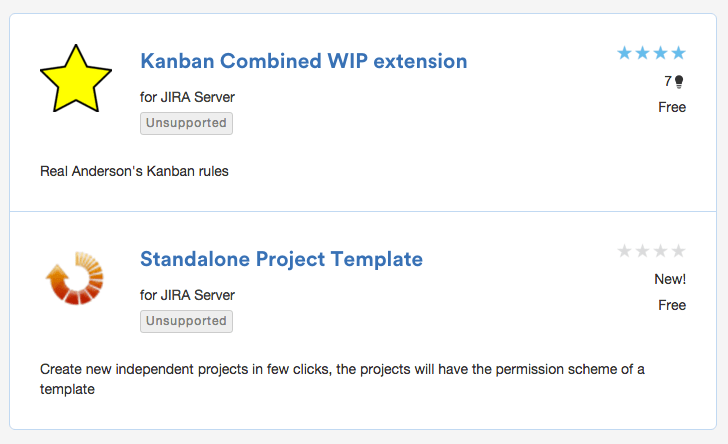Click the Free price for Standalone Project Template
This screenshot has width=728, height=444.
[672, 305]
